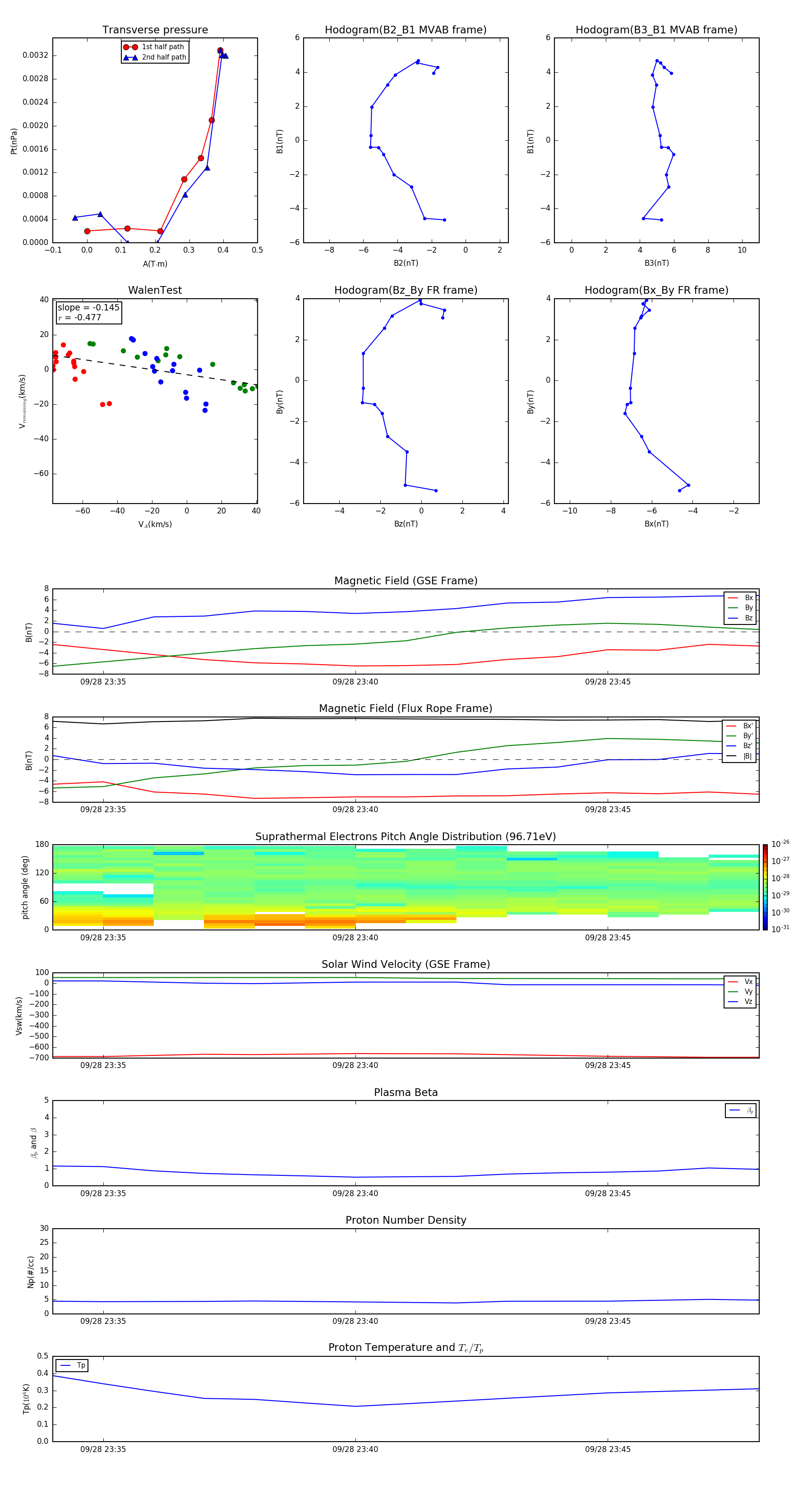
Task: Click the 'B3(nT)' x-axis label
Action: click(656, 263)
